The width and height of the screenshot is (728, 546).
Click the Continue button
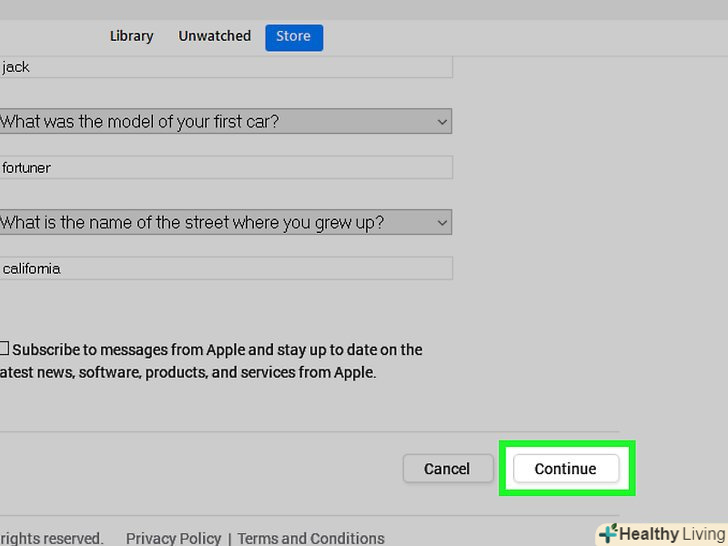tap(565, 468)
